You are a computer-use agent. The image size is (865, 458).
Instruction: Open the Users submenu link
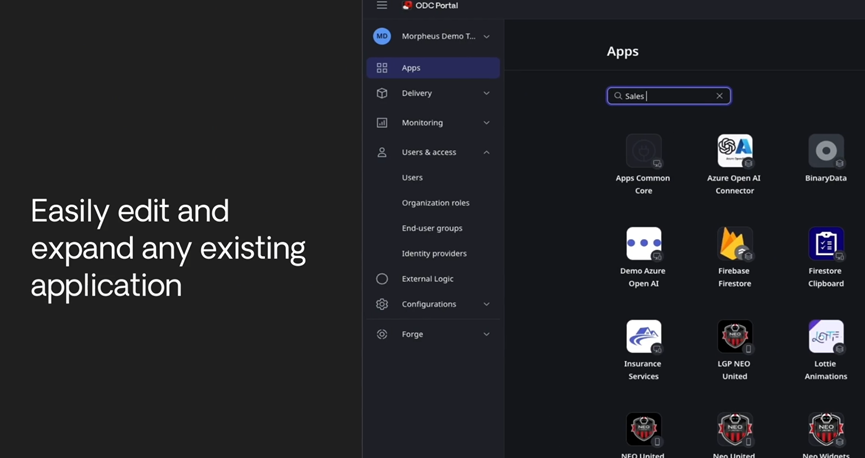pos(412,178)
